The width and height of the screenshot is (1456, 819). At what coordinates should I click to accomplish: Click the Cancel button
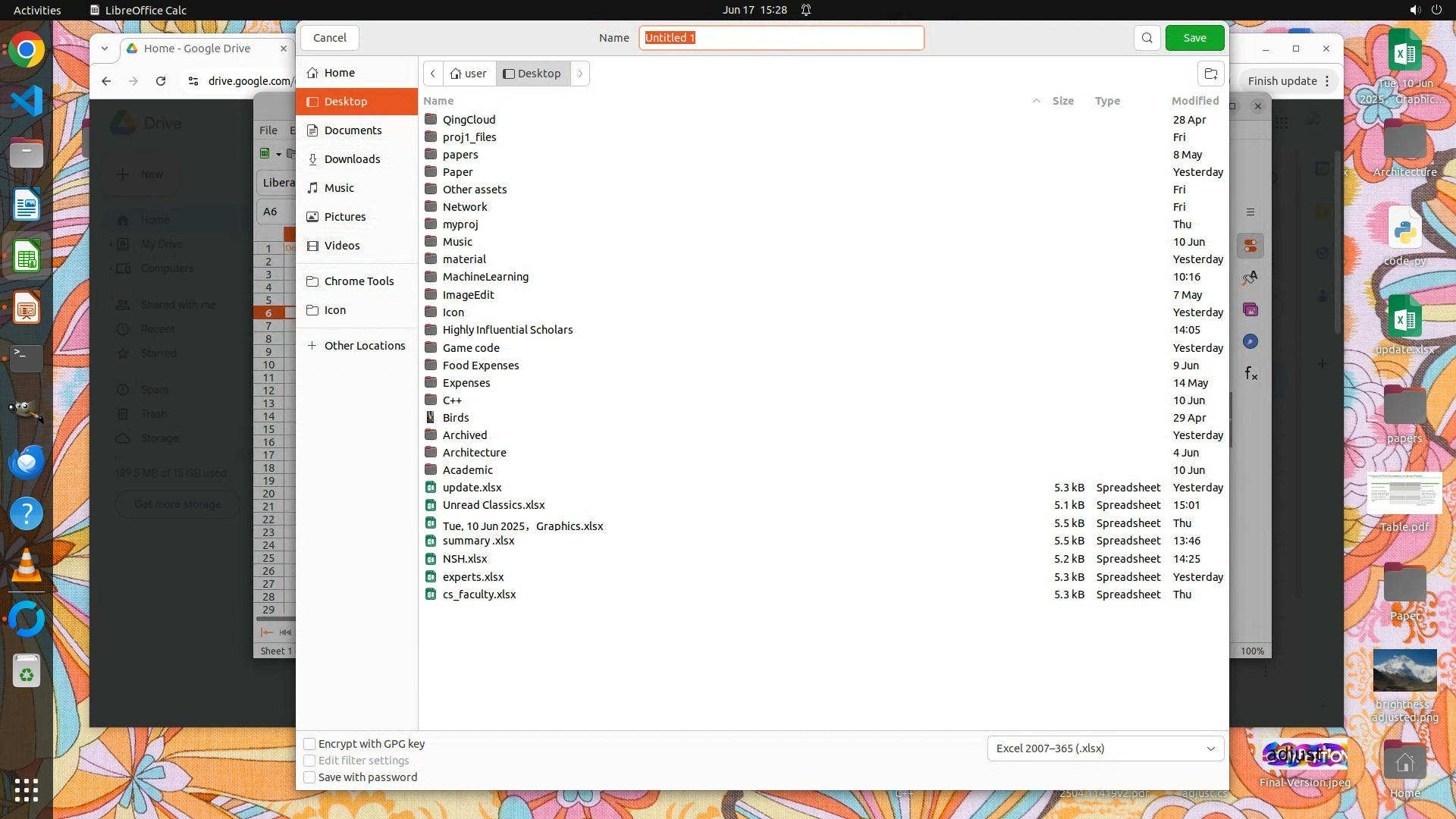pyautogui.click(x=330, y=38)
